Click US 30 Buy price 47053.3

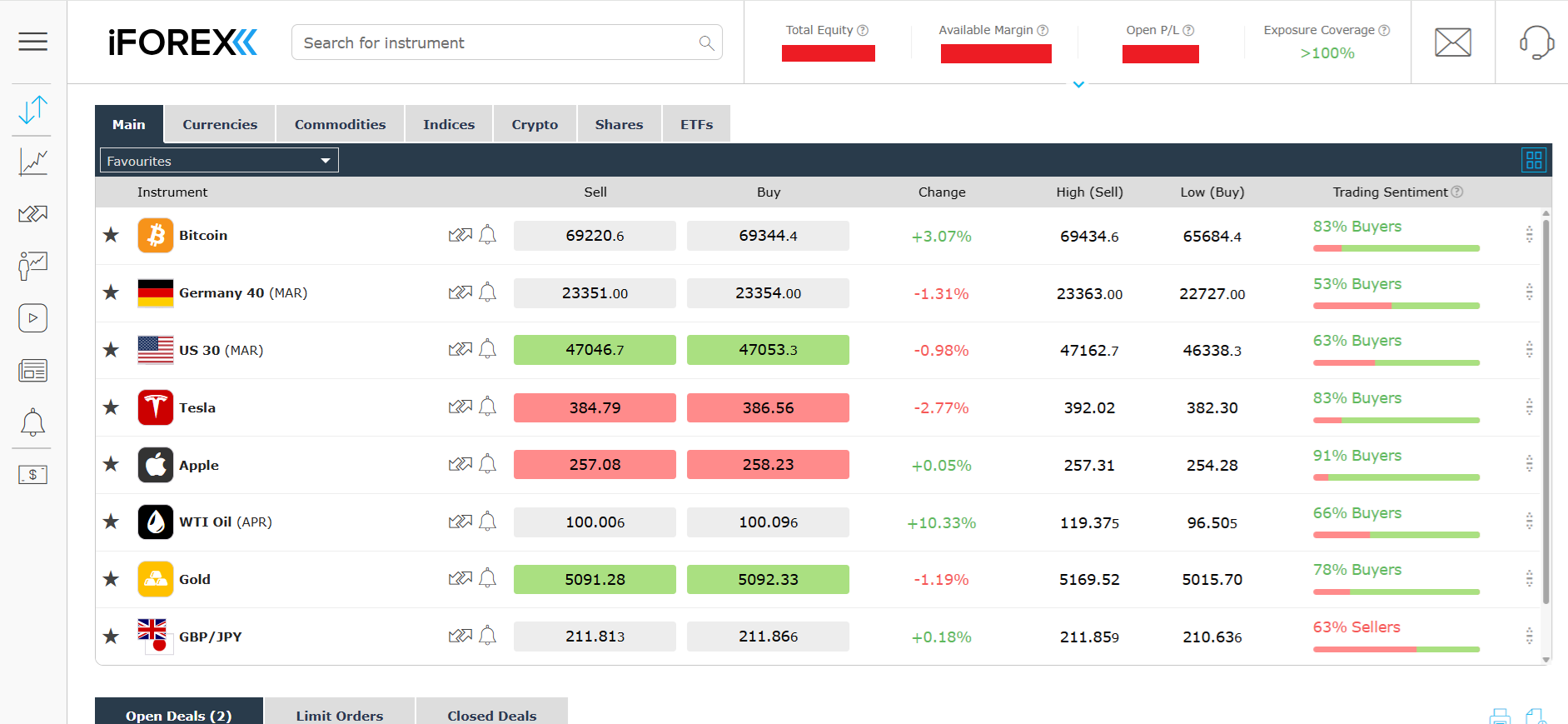pos(768,350)
